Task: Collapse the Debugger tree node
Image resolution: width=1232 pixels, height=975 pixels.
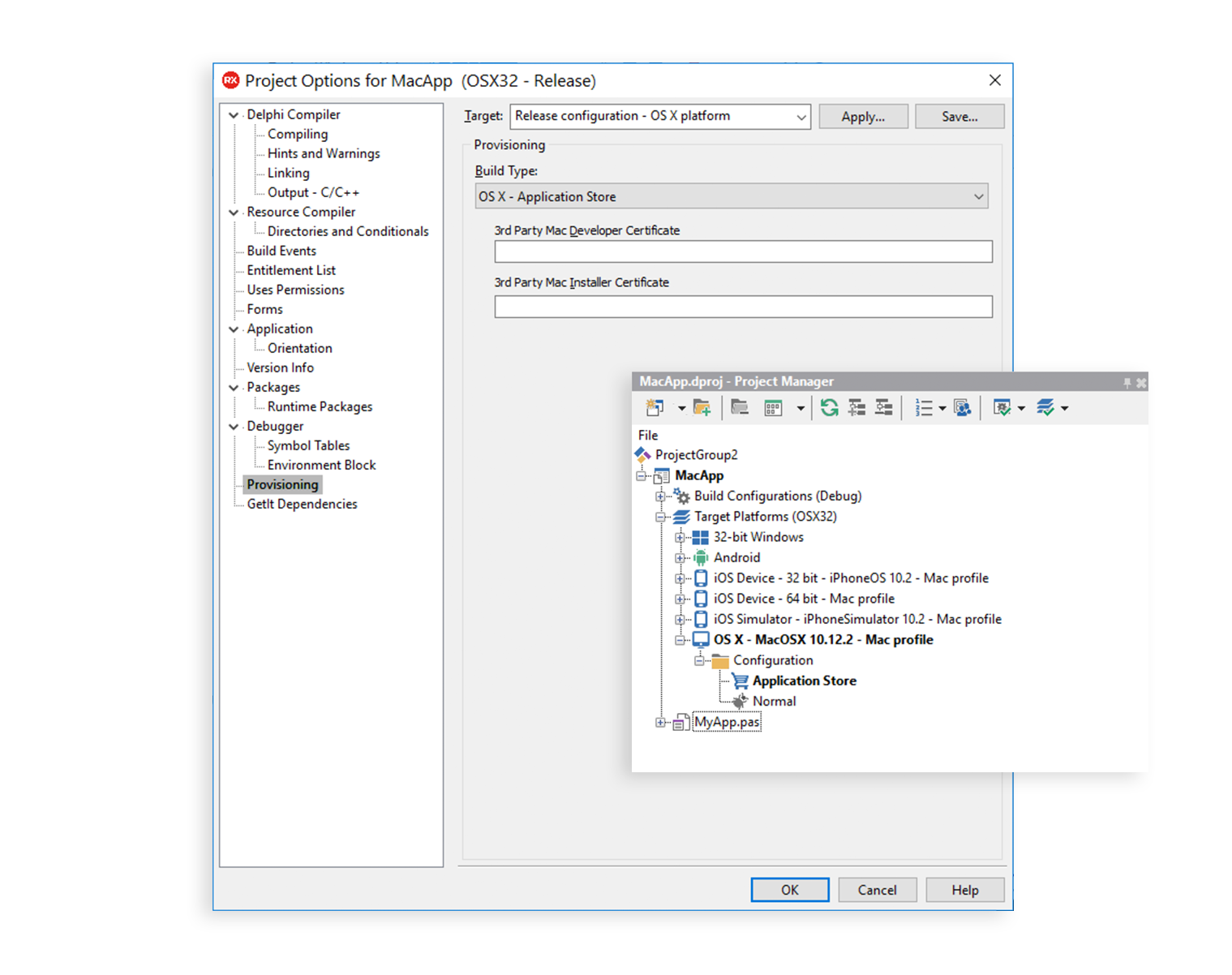Action: click(x=234, y=427)
